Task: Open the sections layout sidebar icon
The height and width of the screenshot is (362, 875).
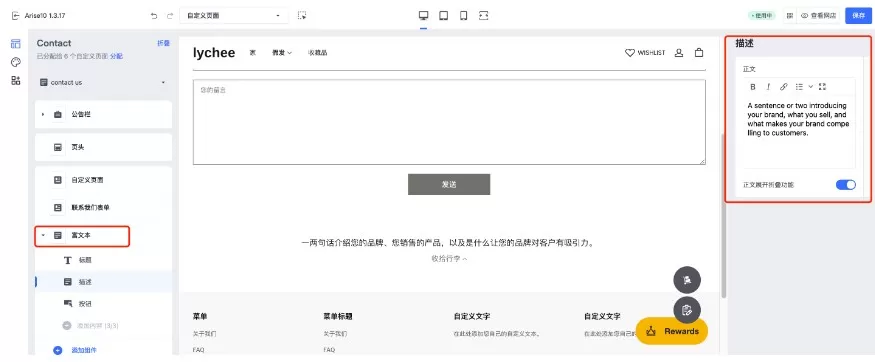Action: (x=16, y=44)
